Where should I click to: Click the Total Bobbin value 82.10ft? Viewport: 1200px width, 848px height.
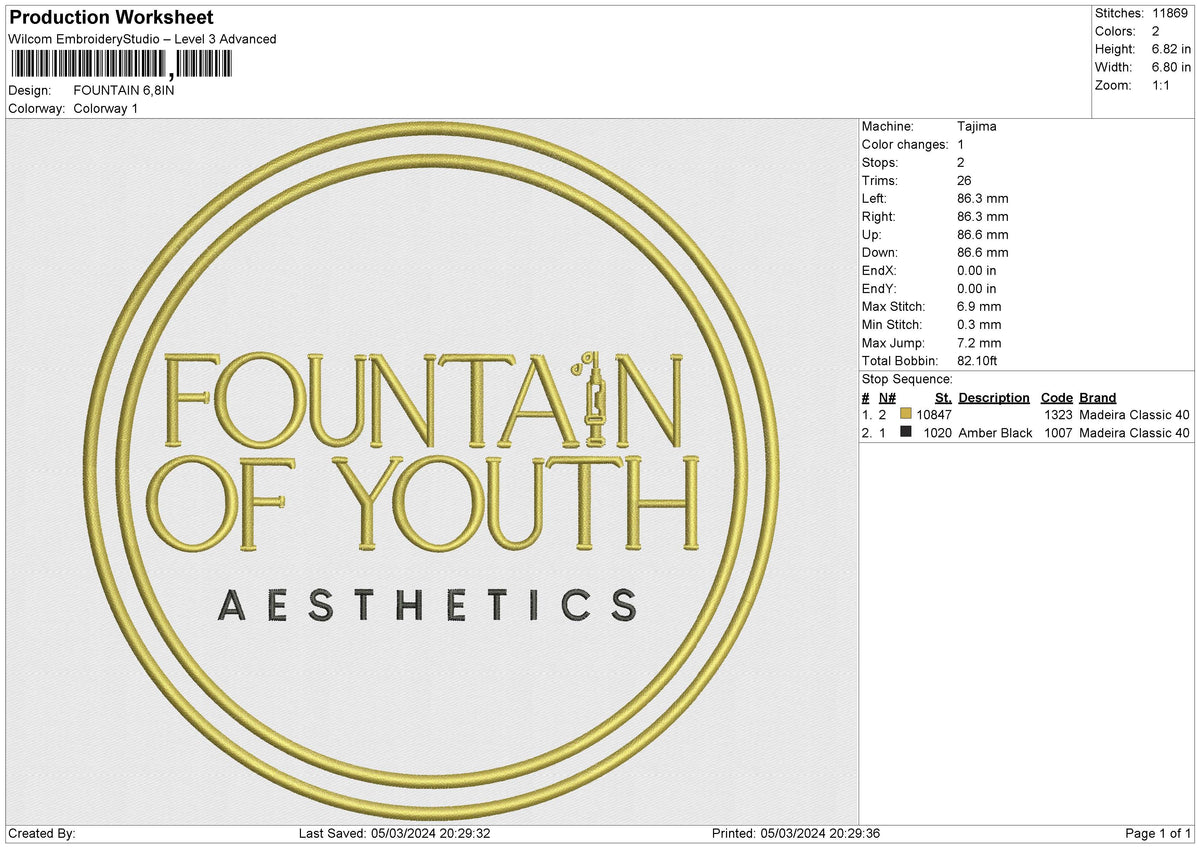click(x=978, y=360)
